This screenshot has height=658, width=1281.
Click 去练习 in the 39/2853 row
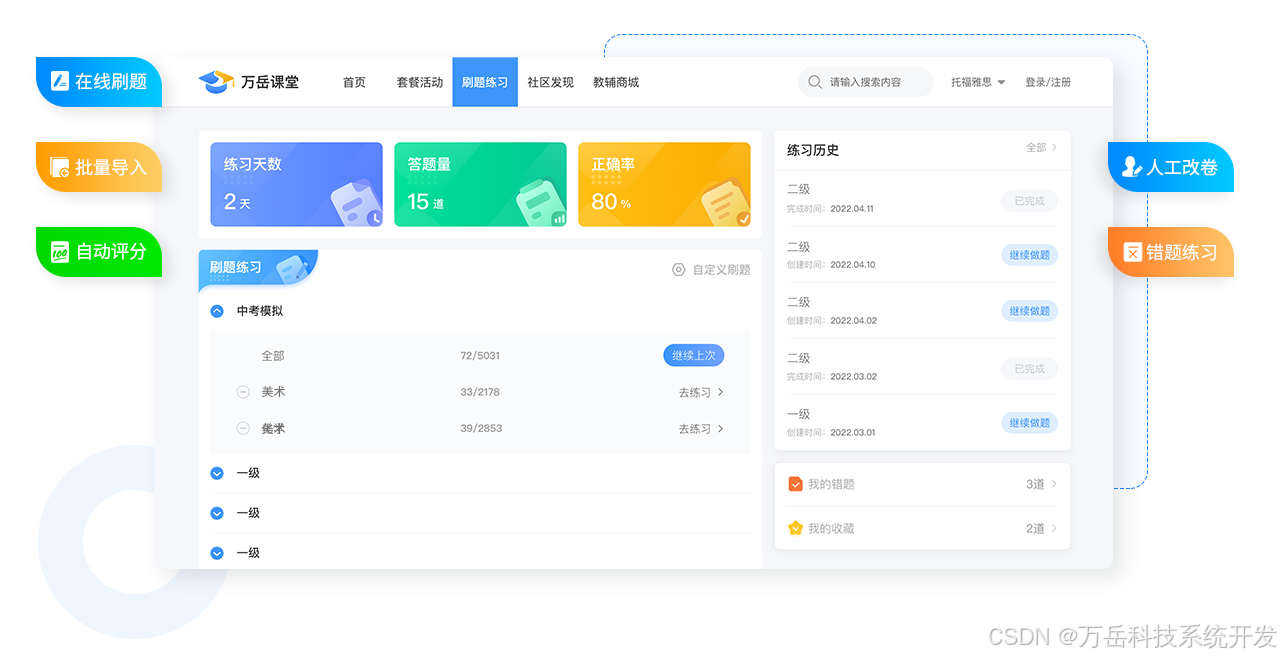tap(694, 428)
